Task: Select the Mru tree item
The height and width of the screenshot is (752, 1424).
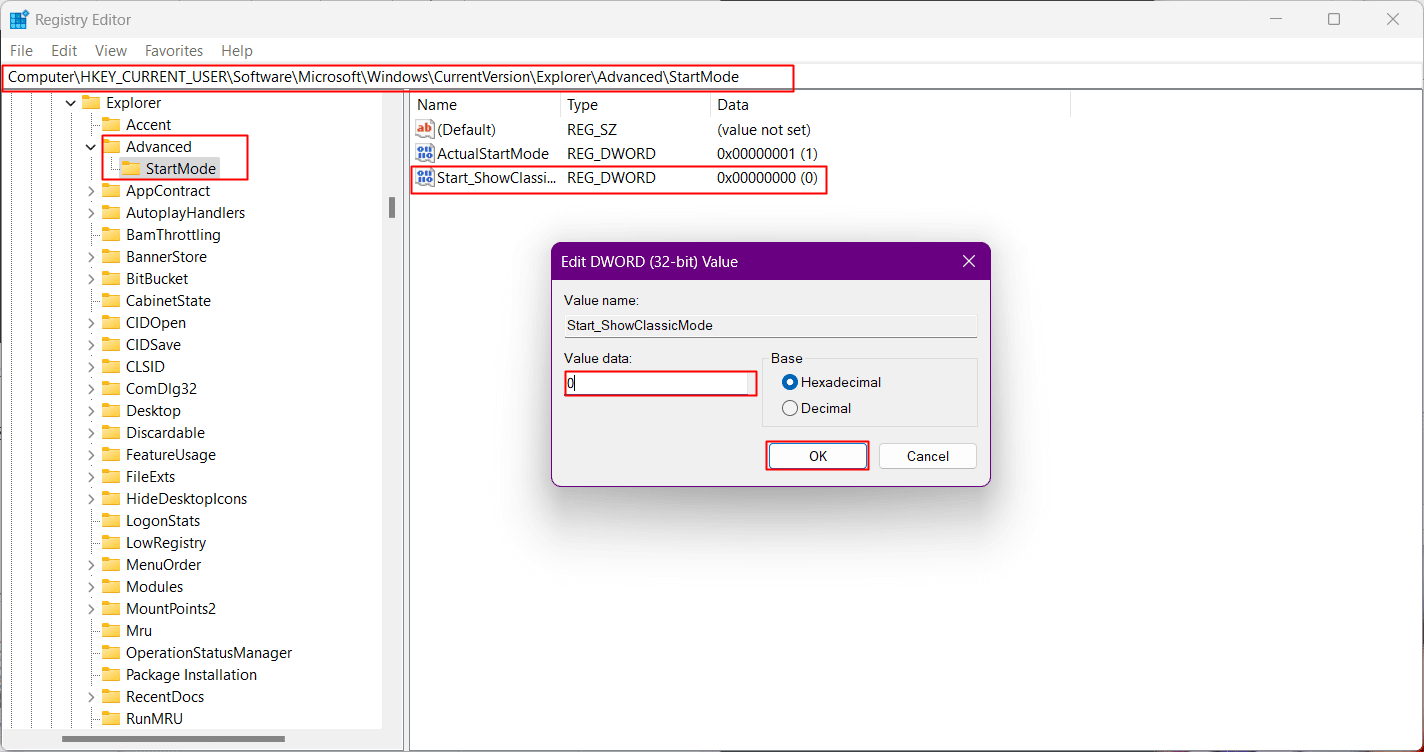Action: click(139, 631)
